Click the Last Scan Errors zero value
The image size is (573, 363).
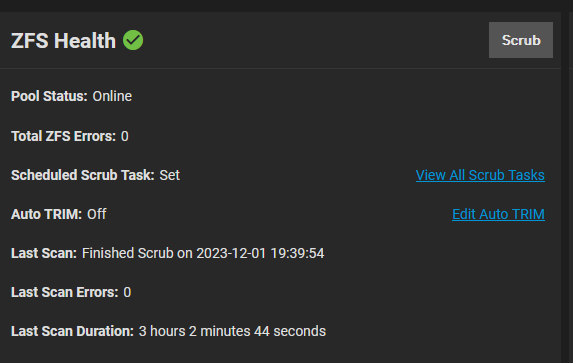(x=127, y=292)
